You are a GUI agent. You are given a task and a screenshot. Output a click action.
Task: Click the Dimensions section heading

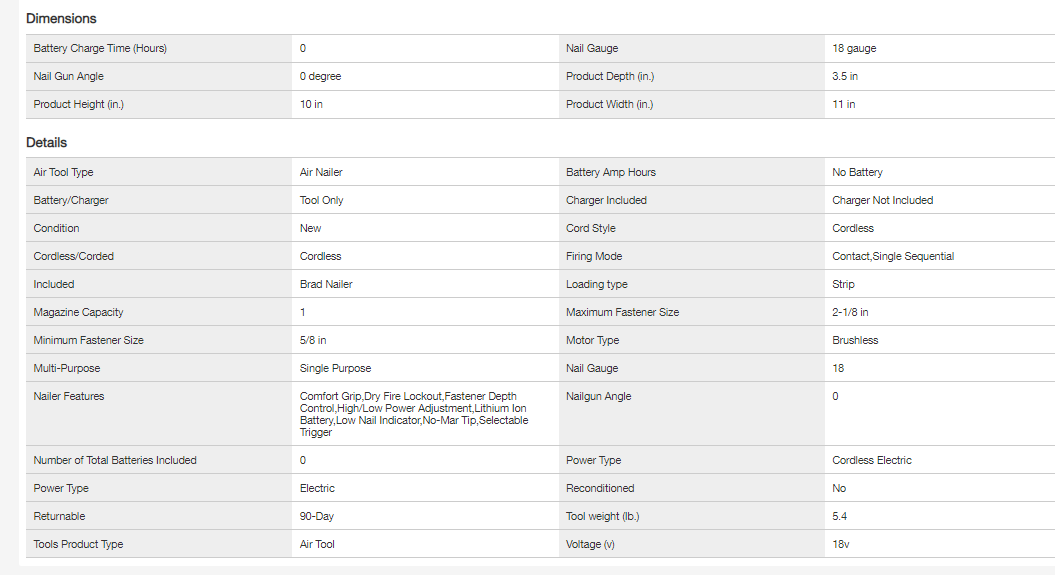coord(61,18)
